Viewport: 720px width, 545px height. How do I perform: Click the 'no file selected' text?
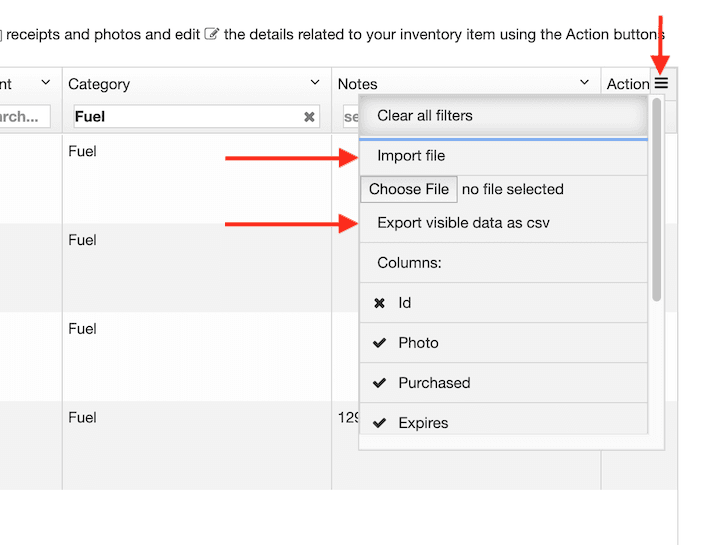click(512, 189)
